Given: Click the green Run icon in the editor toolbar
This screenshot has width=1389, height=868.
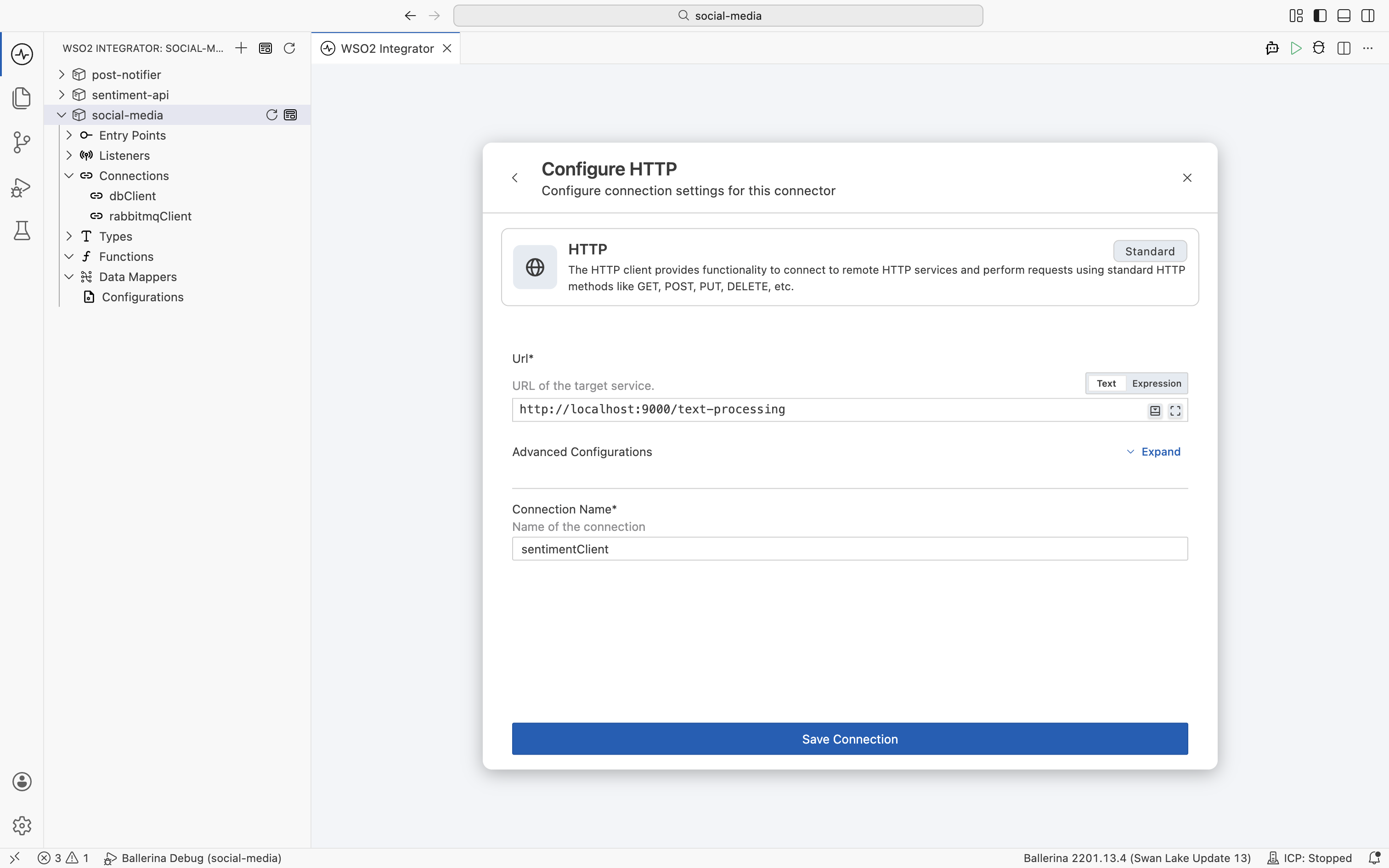Looking at the screenshot, I should click(1295, 48).
